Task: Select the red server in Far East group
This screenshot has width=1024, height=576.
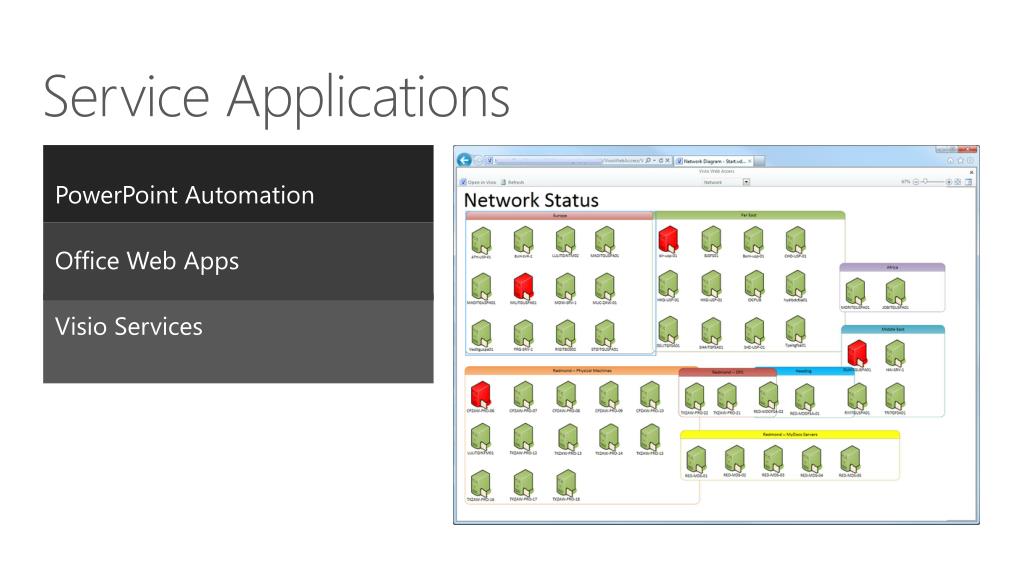Action: pyautogui.click(x=668, y=239)
